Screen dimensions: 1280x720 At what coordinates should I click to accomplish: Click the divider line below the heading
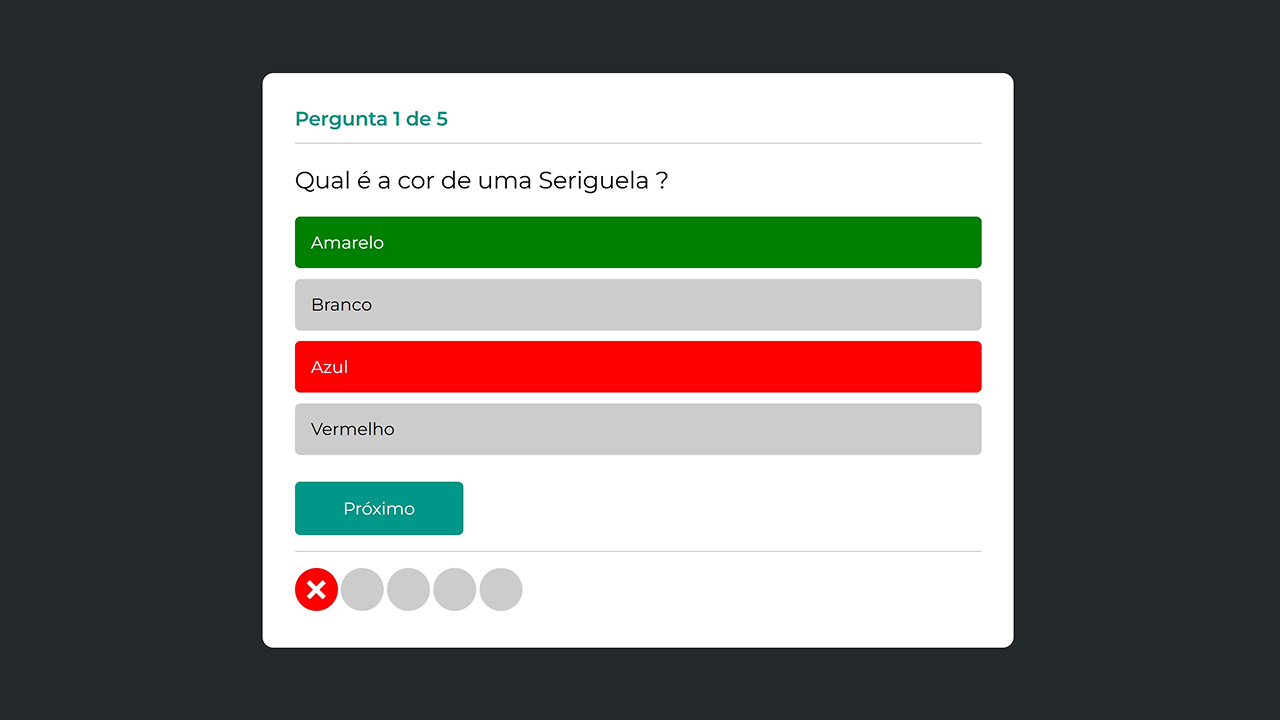(x=638, y=143)
